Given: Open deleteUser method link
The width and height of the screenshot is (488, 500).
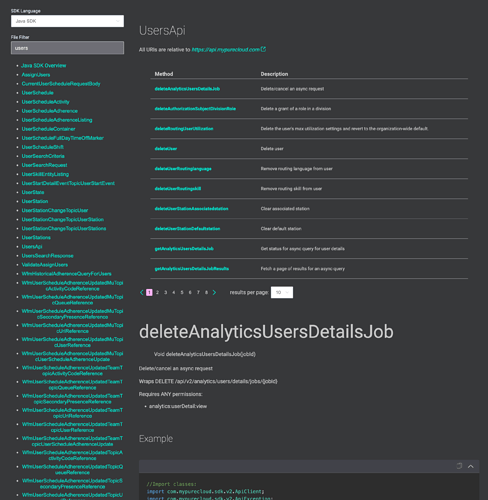Looking at the screenshot, I should 166,149.
